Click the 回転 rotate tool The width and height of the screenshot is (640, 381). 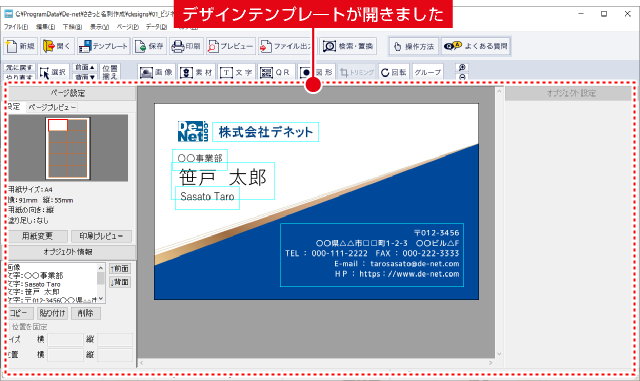[394, 72]
